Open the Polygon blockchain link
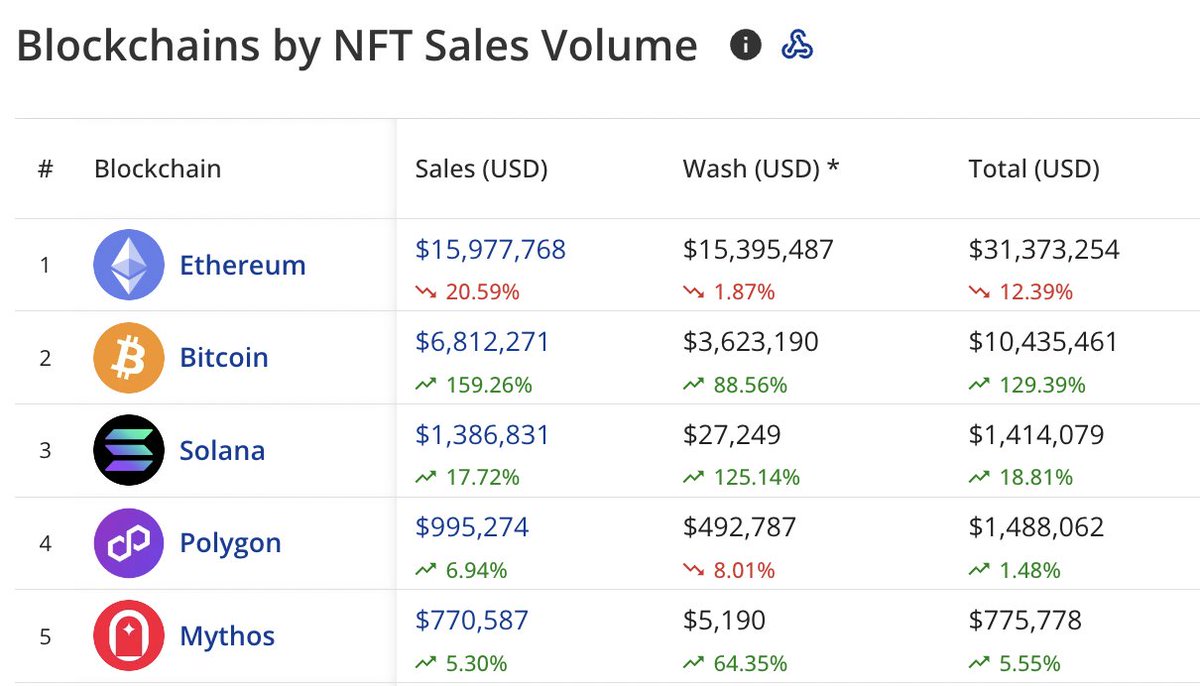 pos(230,543)
